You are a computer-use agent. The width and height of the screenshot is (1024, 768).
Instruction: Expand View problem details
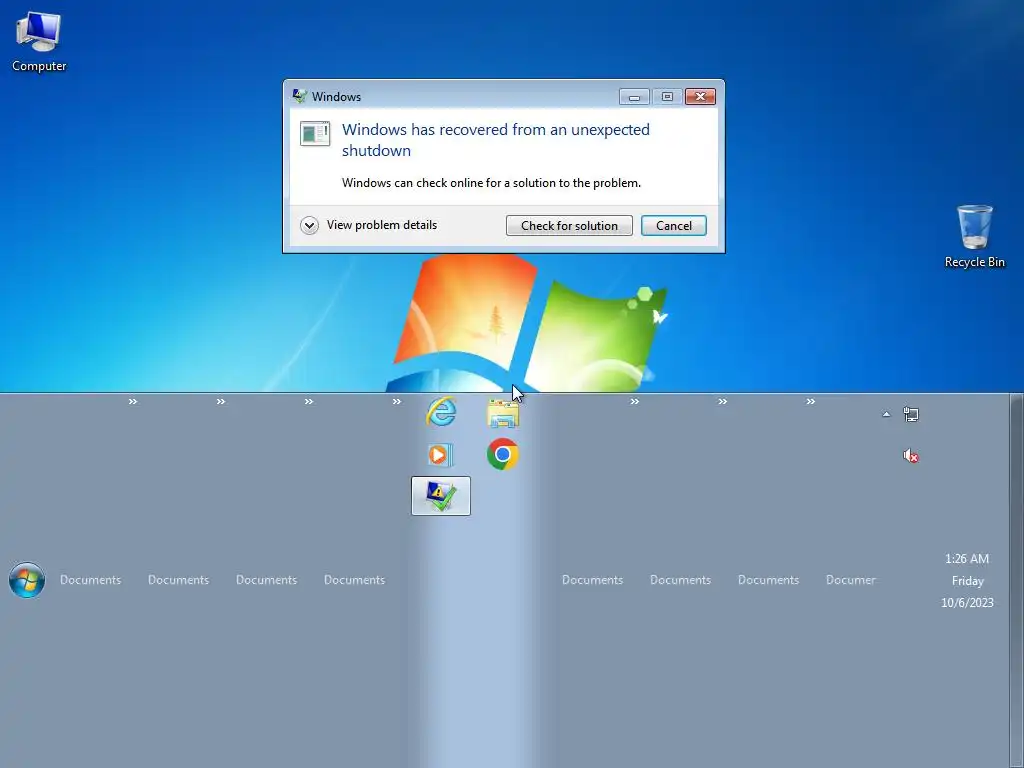click(369, 225)
